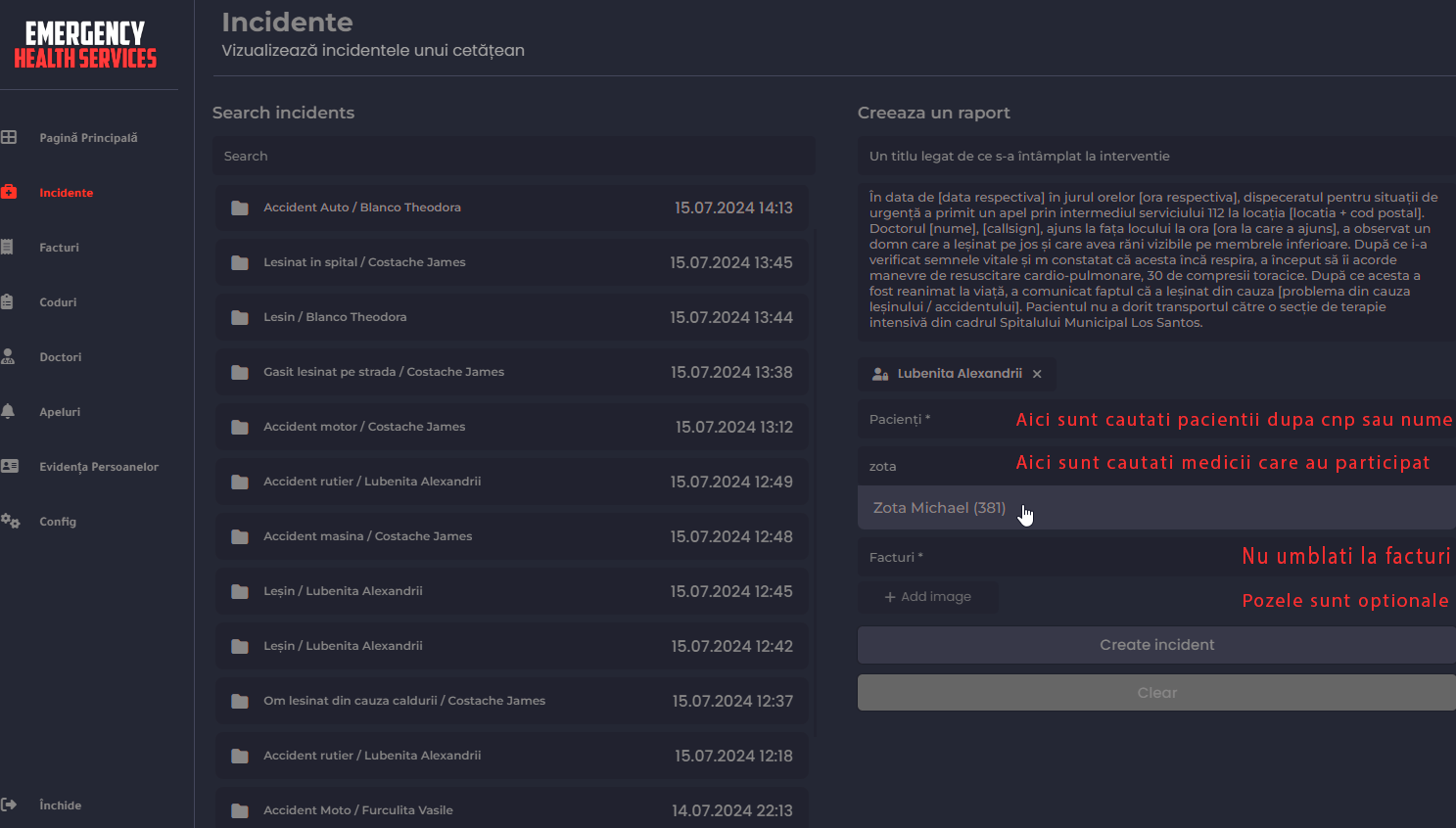Click the Facturi receipt icon in sidebar
The width and height of the screenshot is (1456, 828).
point(8,248)
